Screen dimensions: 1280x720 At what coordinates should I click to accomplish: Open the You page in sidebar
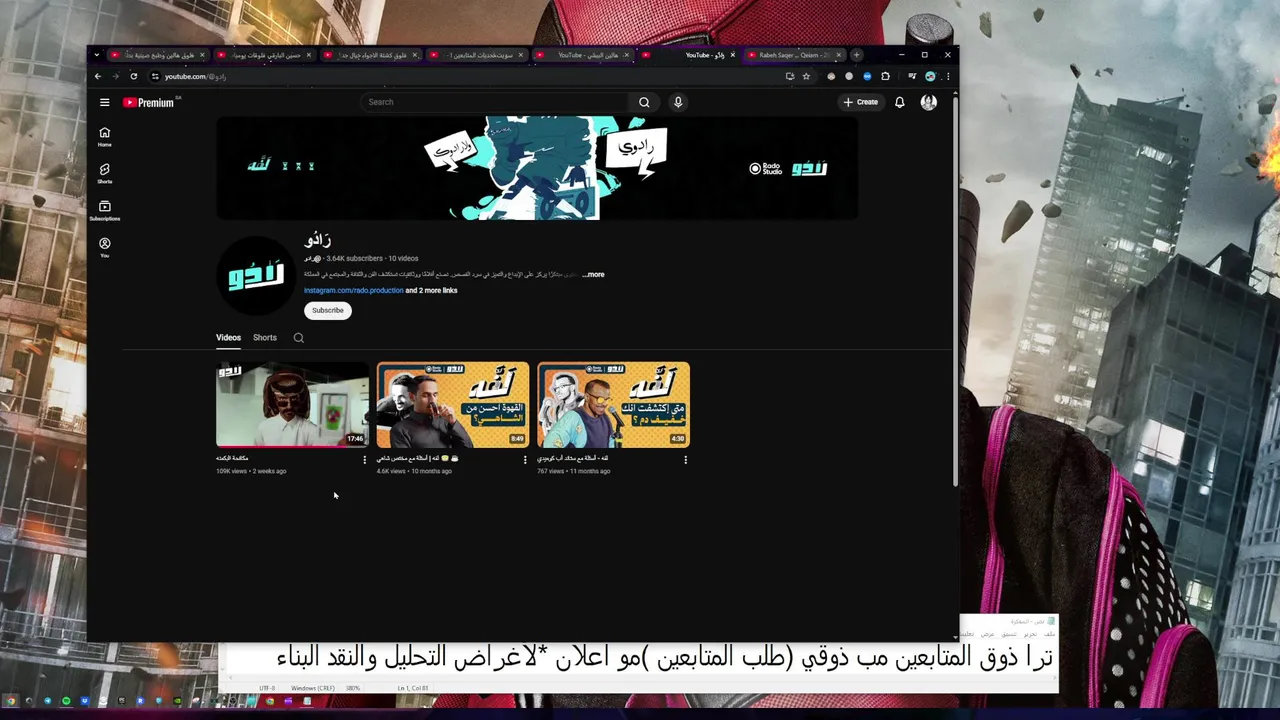pyautogui.click(x=104, y=248)
